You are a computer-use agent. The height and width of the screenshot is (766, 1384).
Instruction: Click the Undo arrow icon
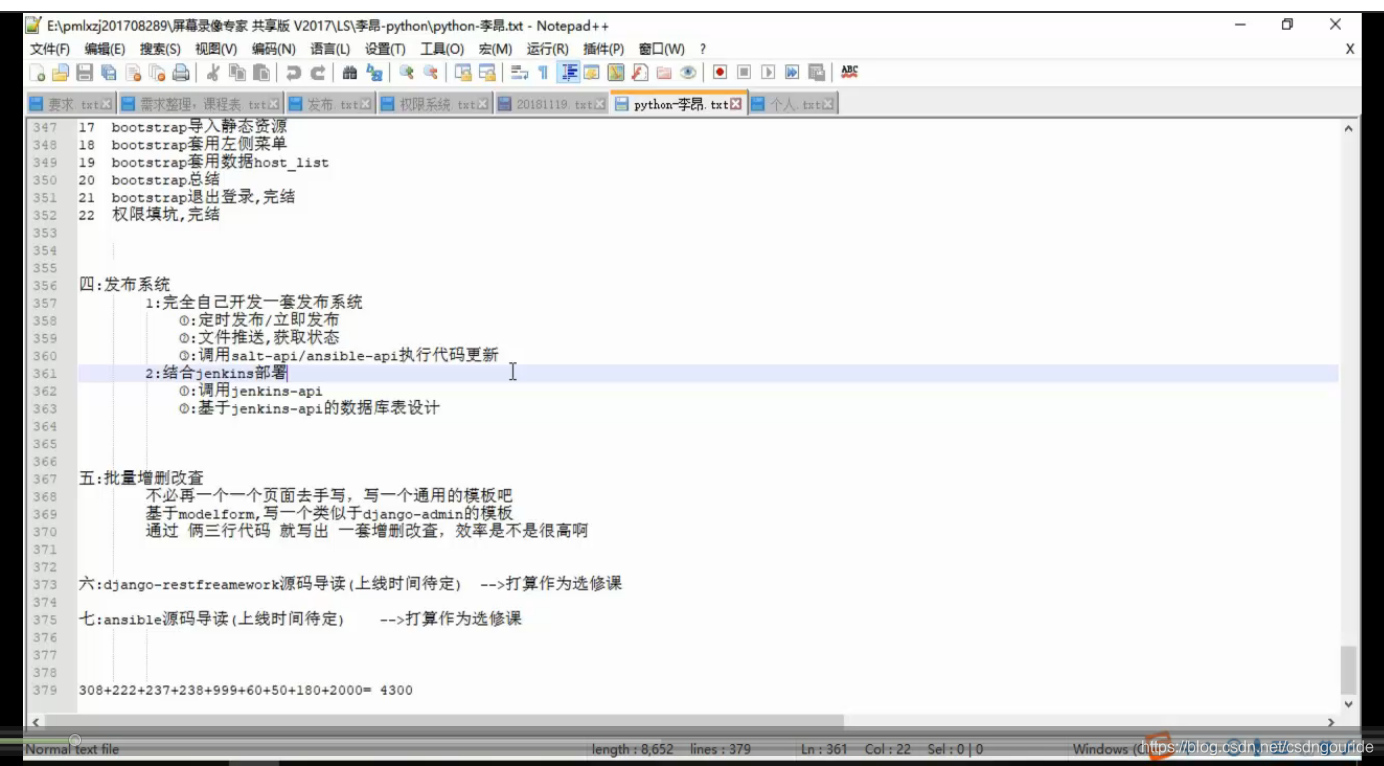pyautogui.click(x=293, y=72)
